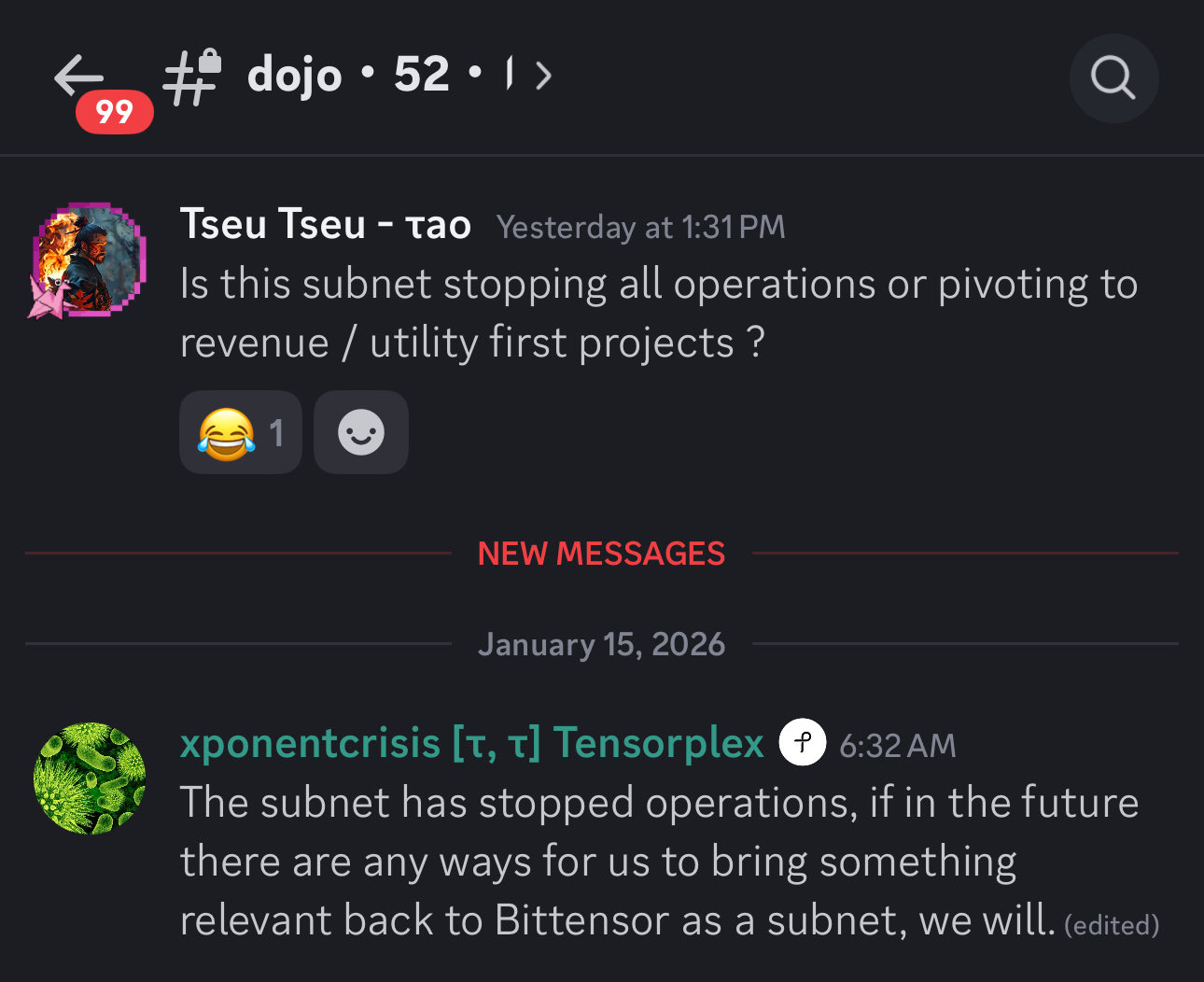This screenshot has height=982, width=1204.
Task: Tap the Tensorplex role badge icon
Action: pos(802,743)
